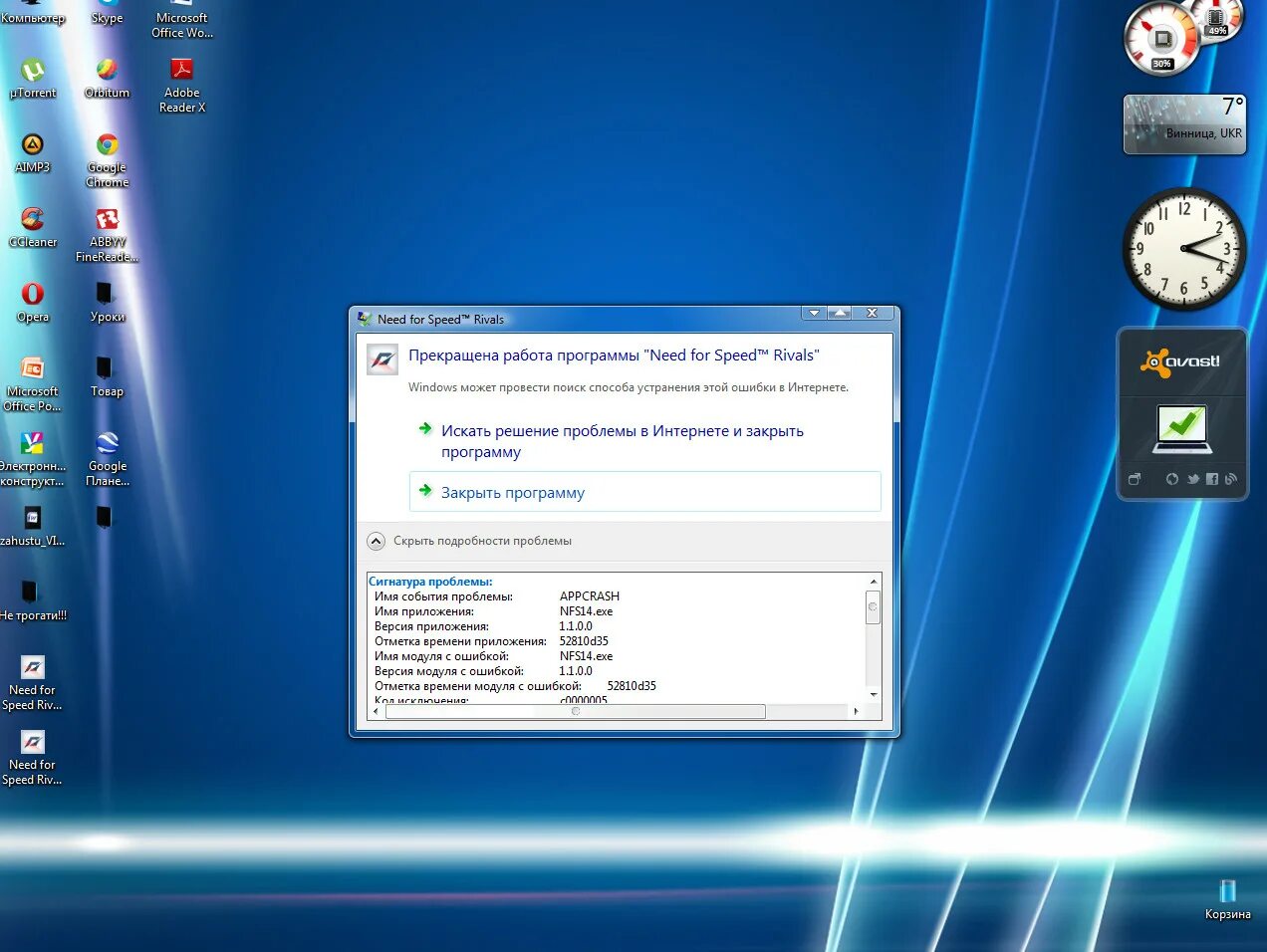Viewport: 1267px width, 952px height.
Task: Click the details list scroll-down arrow
Action: 874,694
